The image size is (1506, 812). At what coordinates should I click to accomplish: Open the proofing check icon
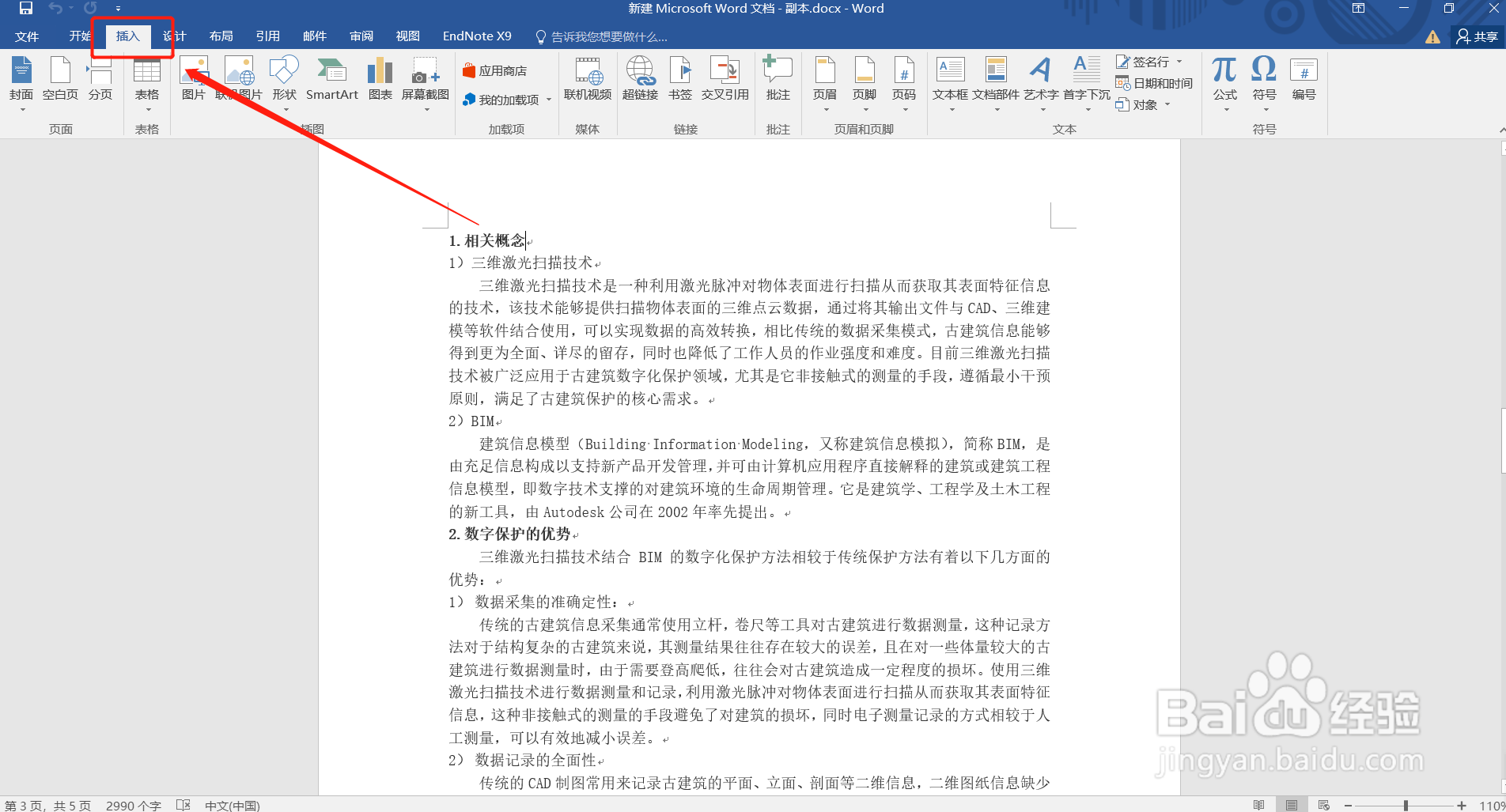point(184,805)
